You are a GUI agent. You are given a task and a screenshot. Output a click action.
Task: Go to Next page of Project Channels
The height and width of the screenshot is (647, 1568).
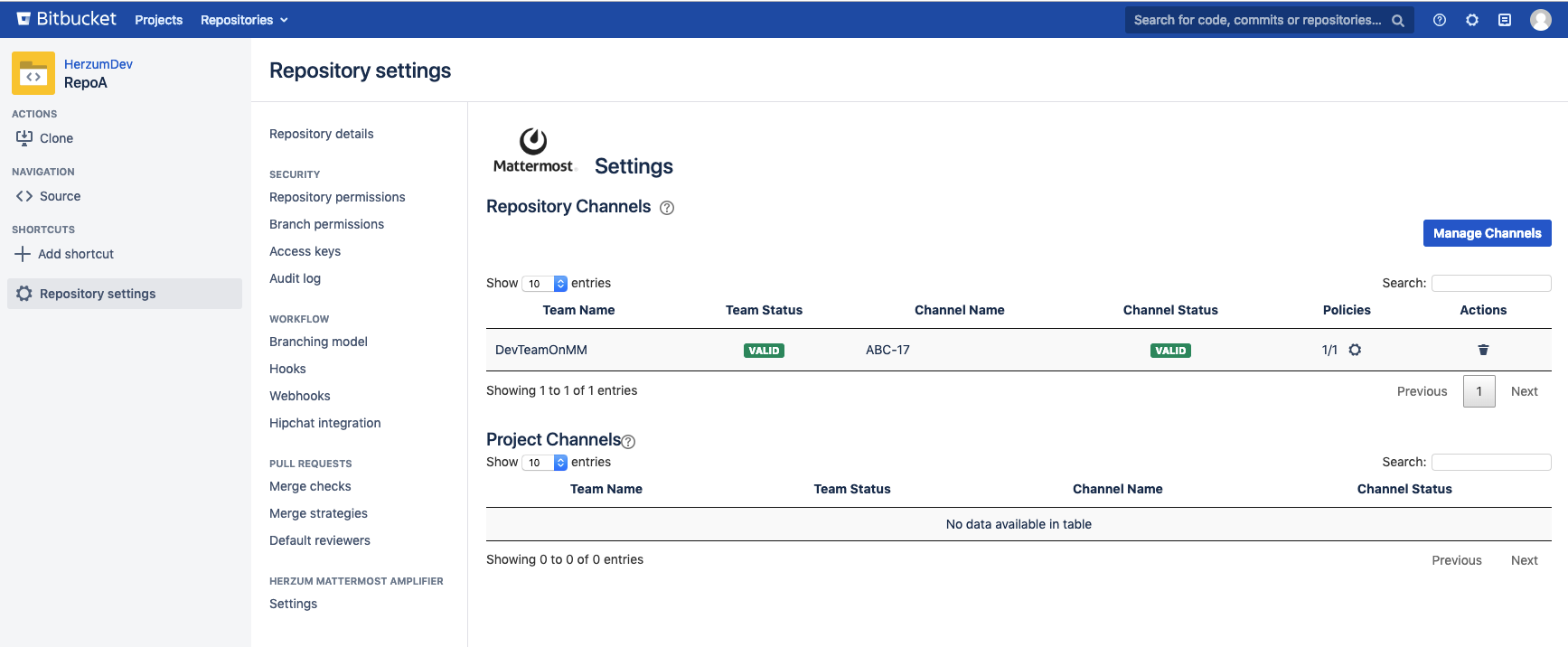point(1524,560)
